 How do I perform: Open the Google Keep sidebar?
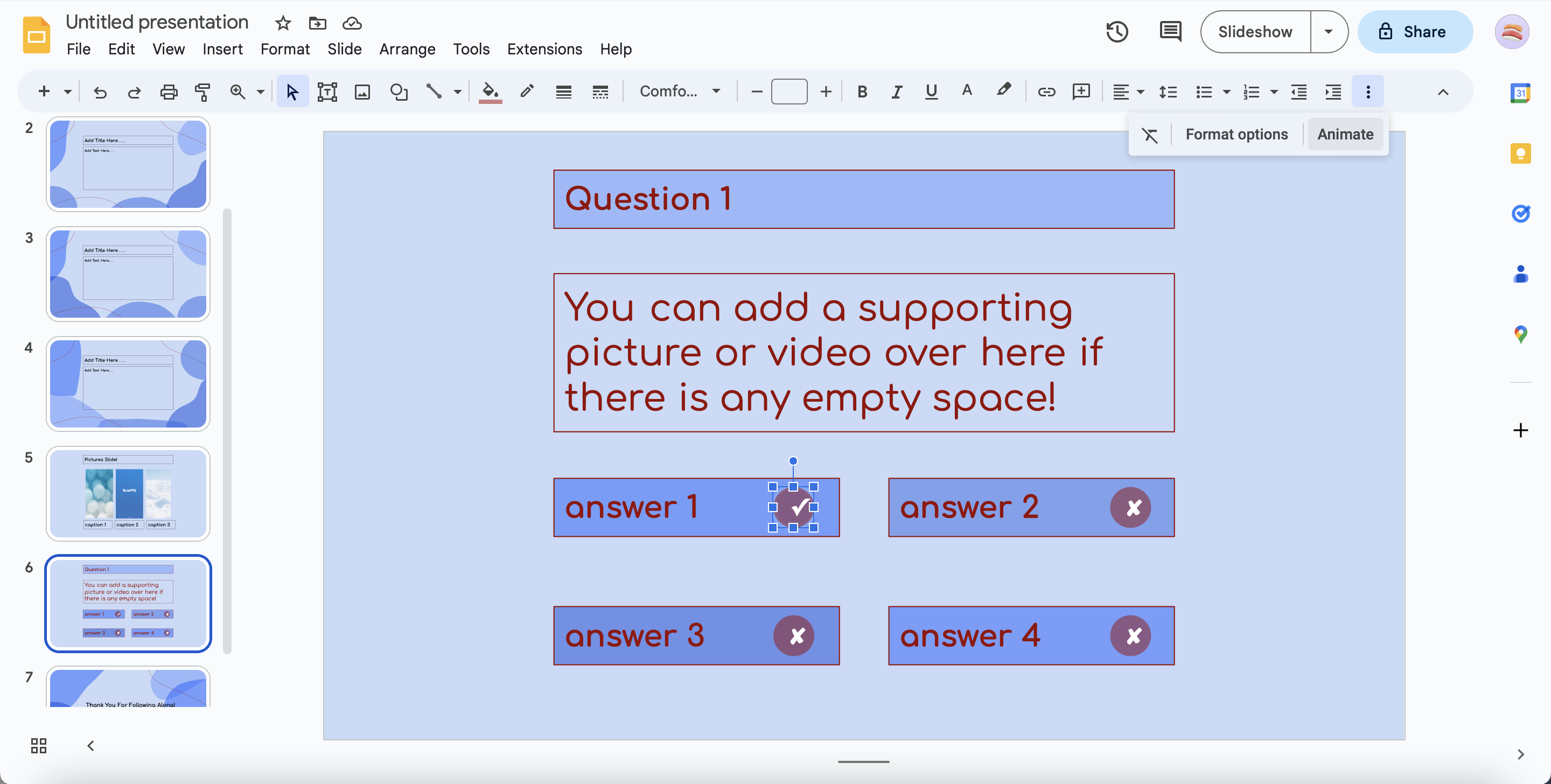[x=1521, y=153]
